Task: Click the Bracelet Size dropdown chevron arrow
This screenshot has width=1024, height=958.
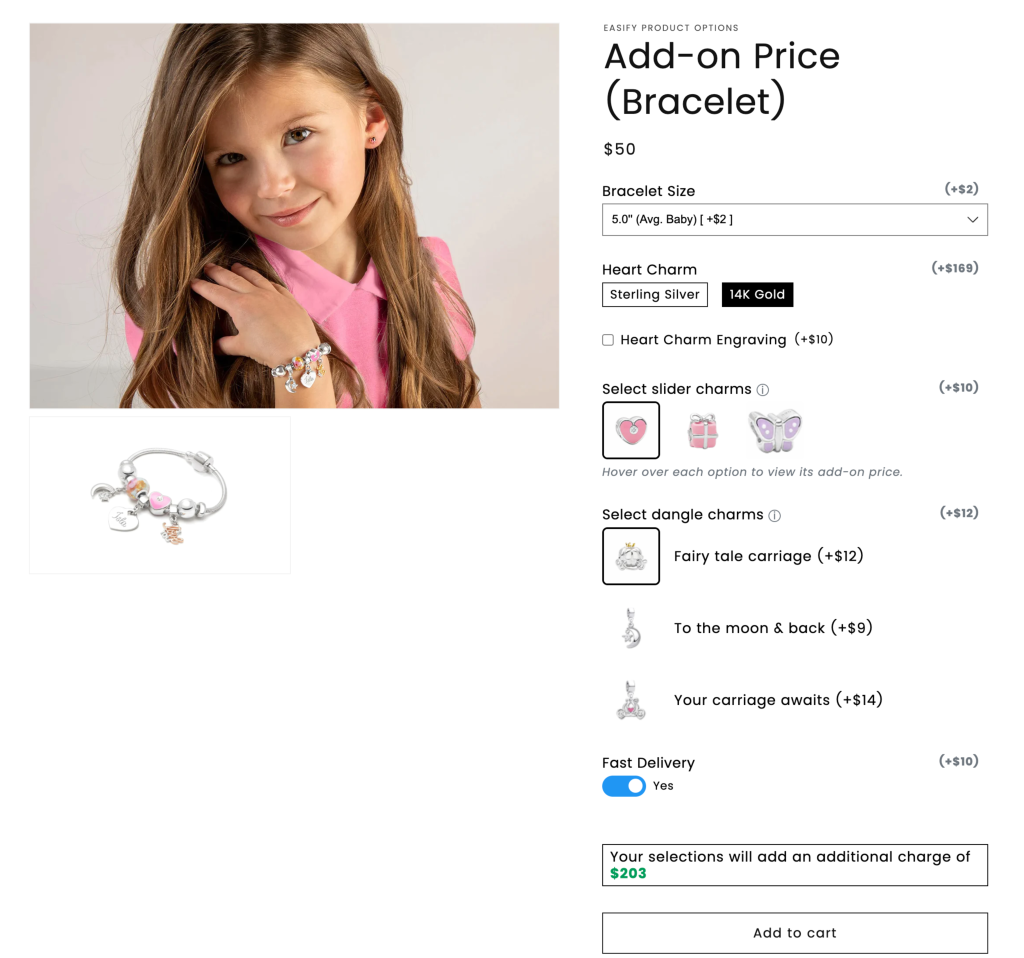Action: (x=972, y=219)
